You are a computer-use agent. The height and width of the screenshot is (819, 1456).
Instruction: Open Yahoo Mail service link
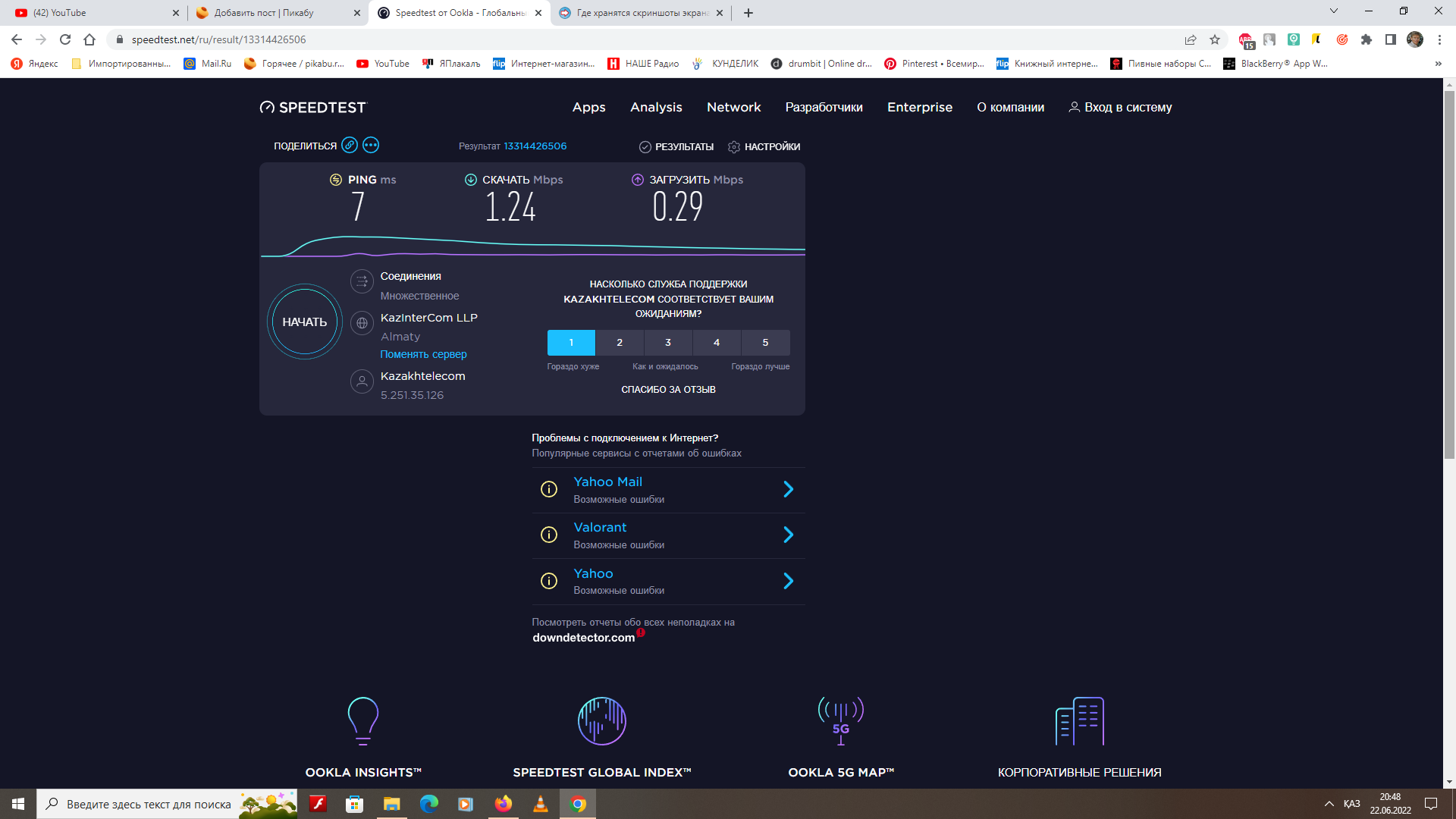tap(608, 482)
